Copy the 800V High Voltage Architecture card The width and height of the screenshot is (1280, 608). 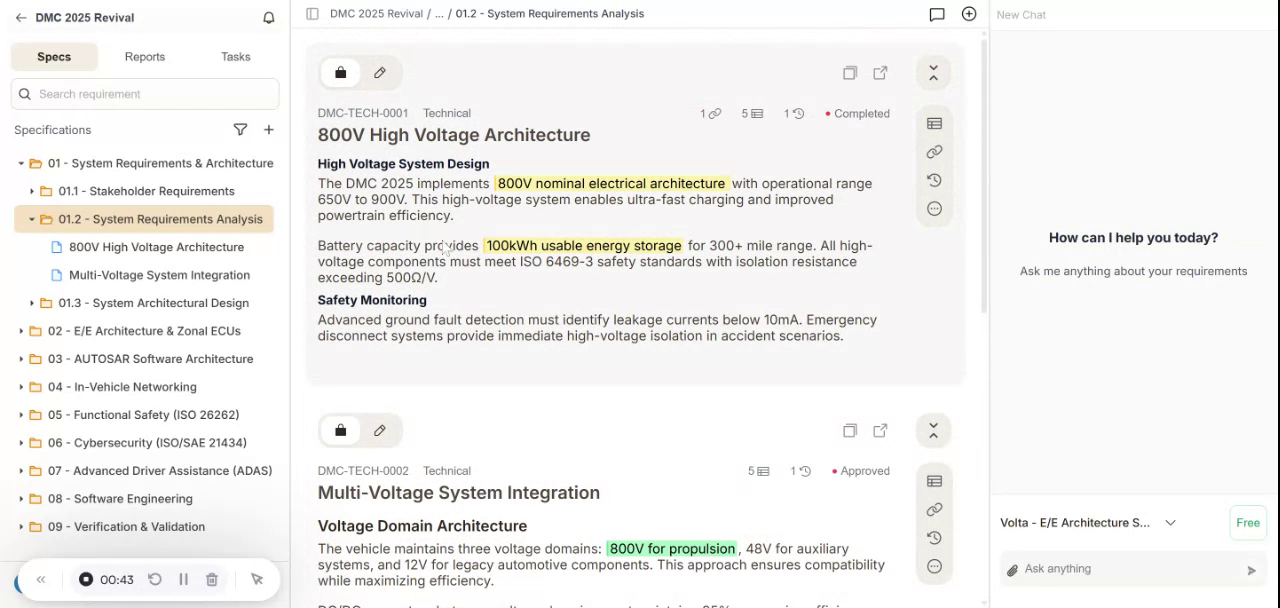[x=849, y=73]
